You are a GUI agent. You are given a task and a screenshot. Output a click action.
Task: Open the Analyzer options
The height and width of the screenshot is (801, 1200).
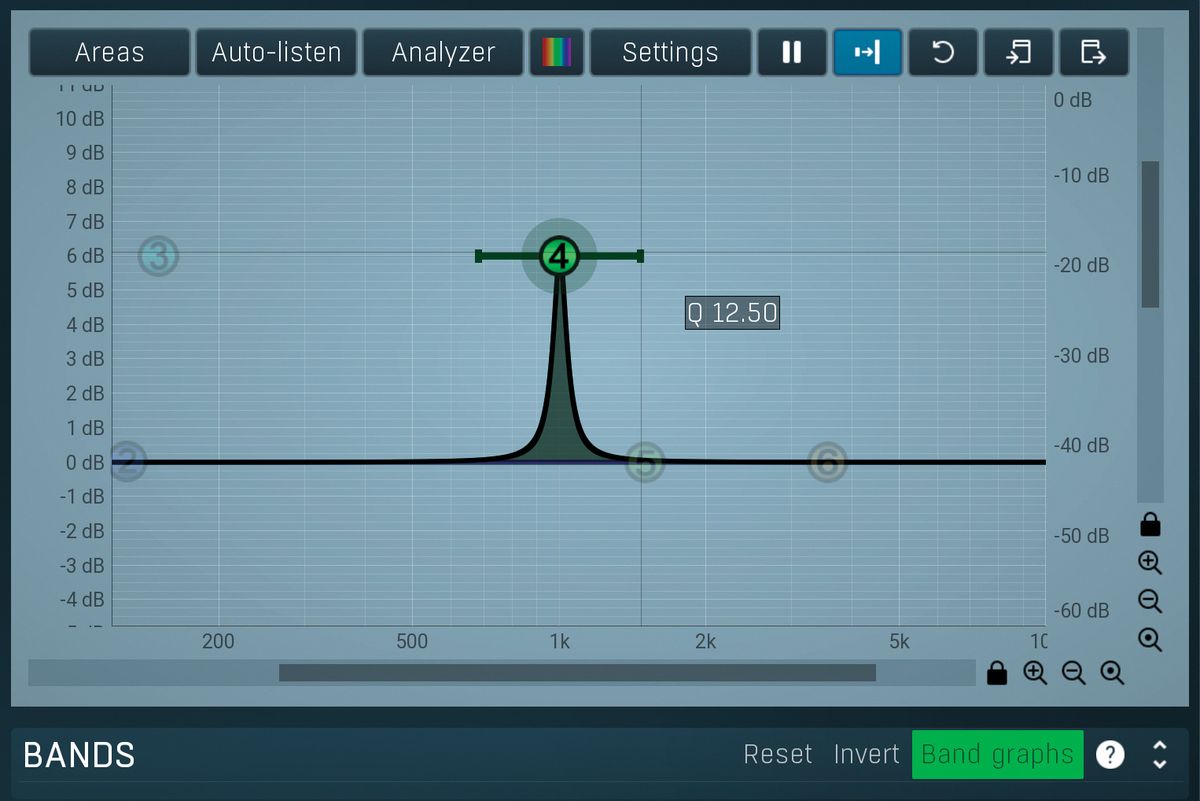[443, 52]
